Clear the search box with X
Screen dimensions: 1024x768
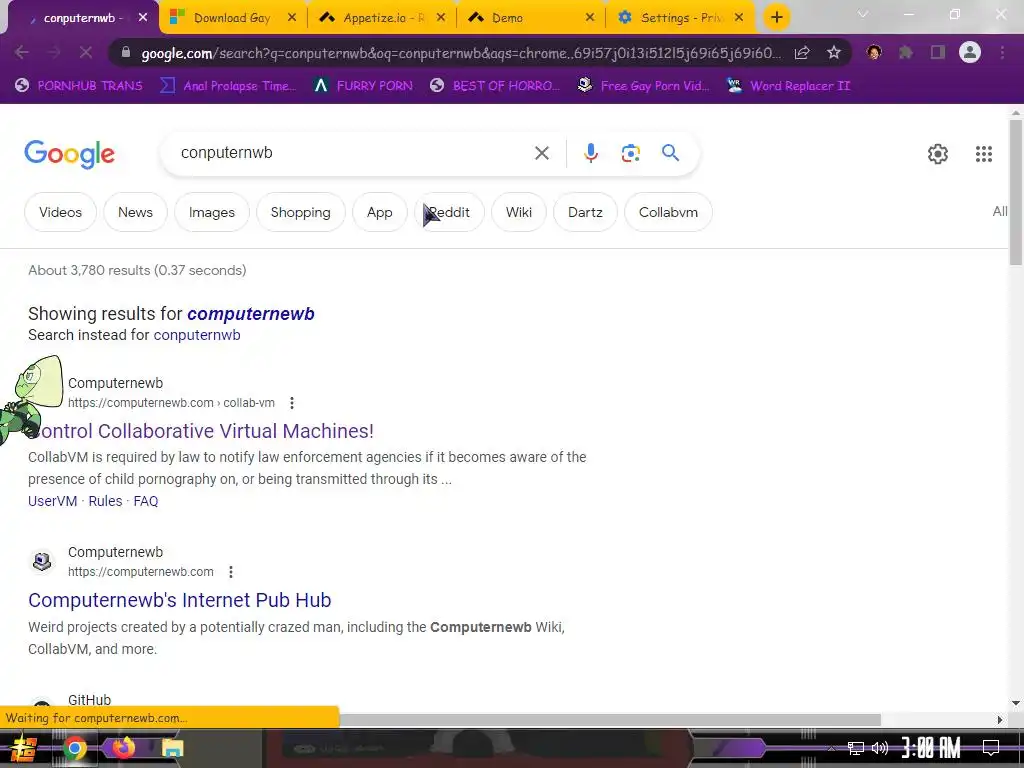[x=541, y=153]
